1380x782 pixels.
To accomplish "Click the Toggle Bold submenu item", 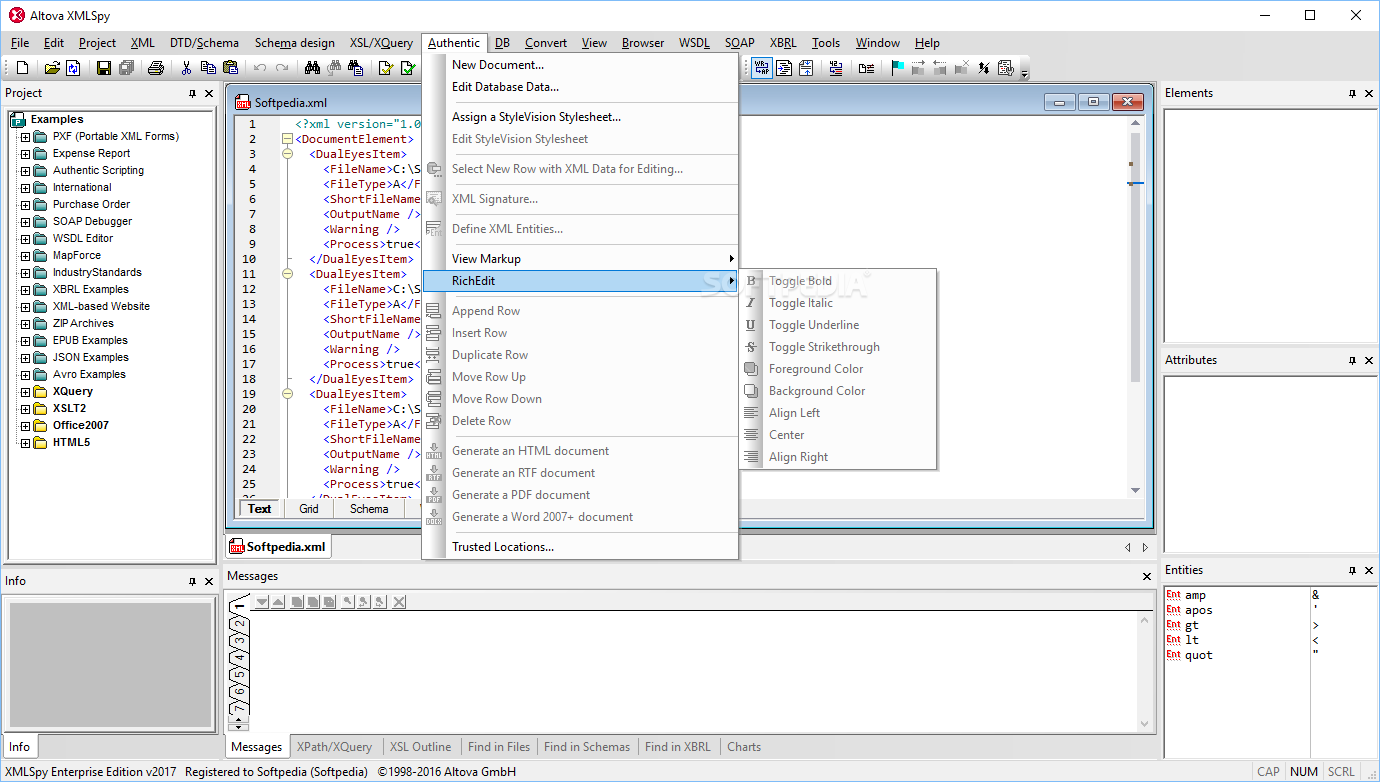I will pos(838,281).
